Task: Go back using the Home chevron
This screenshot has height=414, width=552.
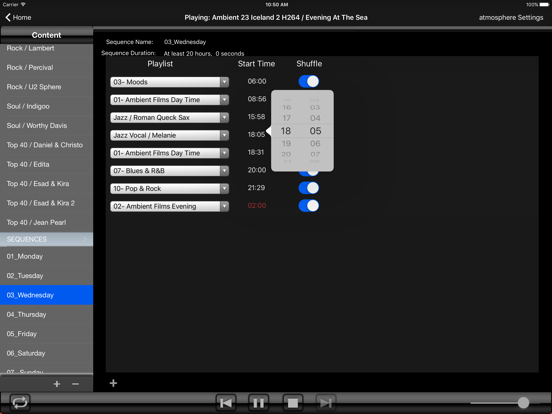Action: click(x=18, y=17)
